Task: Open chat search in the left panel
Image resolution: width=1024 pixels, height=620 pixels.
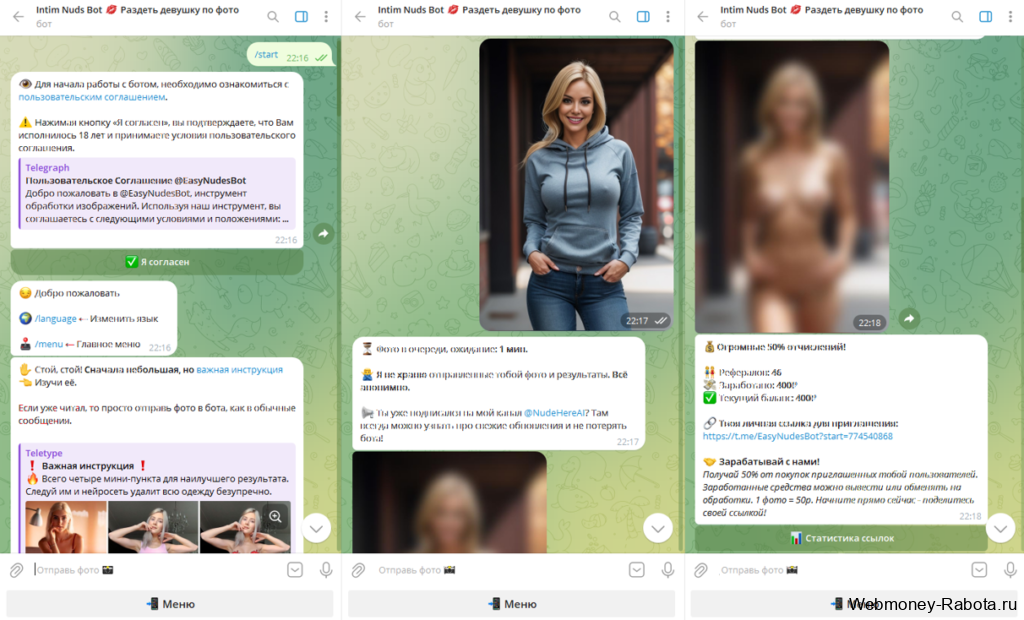Action: tap(273, 16)
